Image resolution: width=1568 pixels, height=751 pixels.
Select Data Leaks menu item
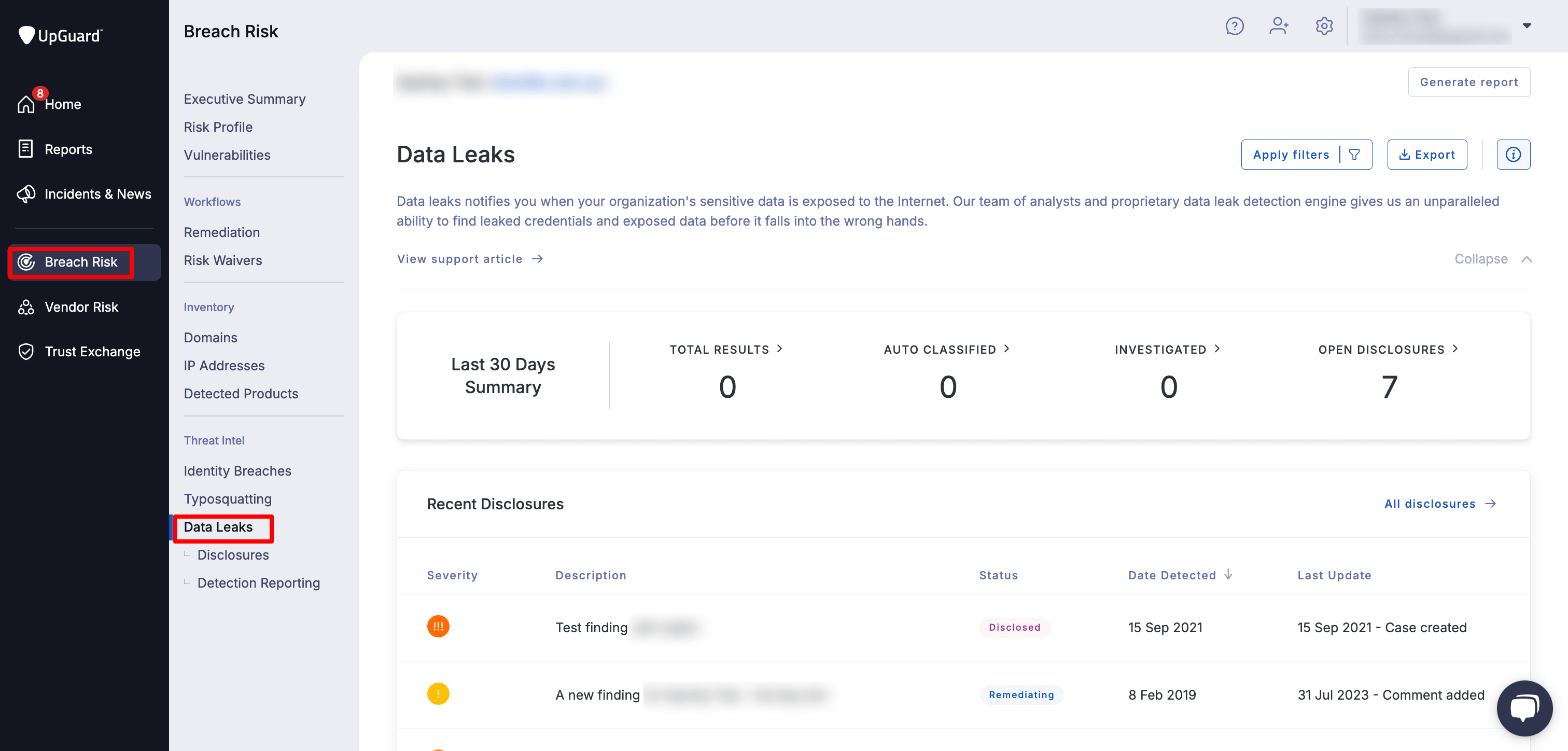click(218, 527)
